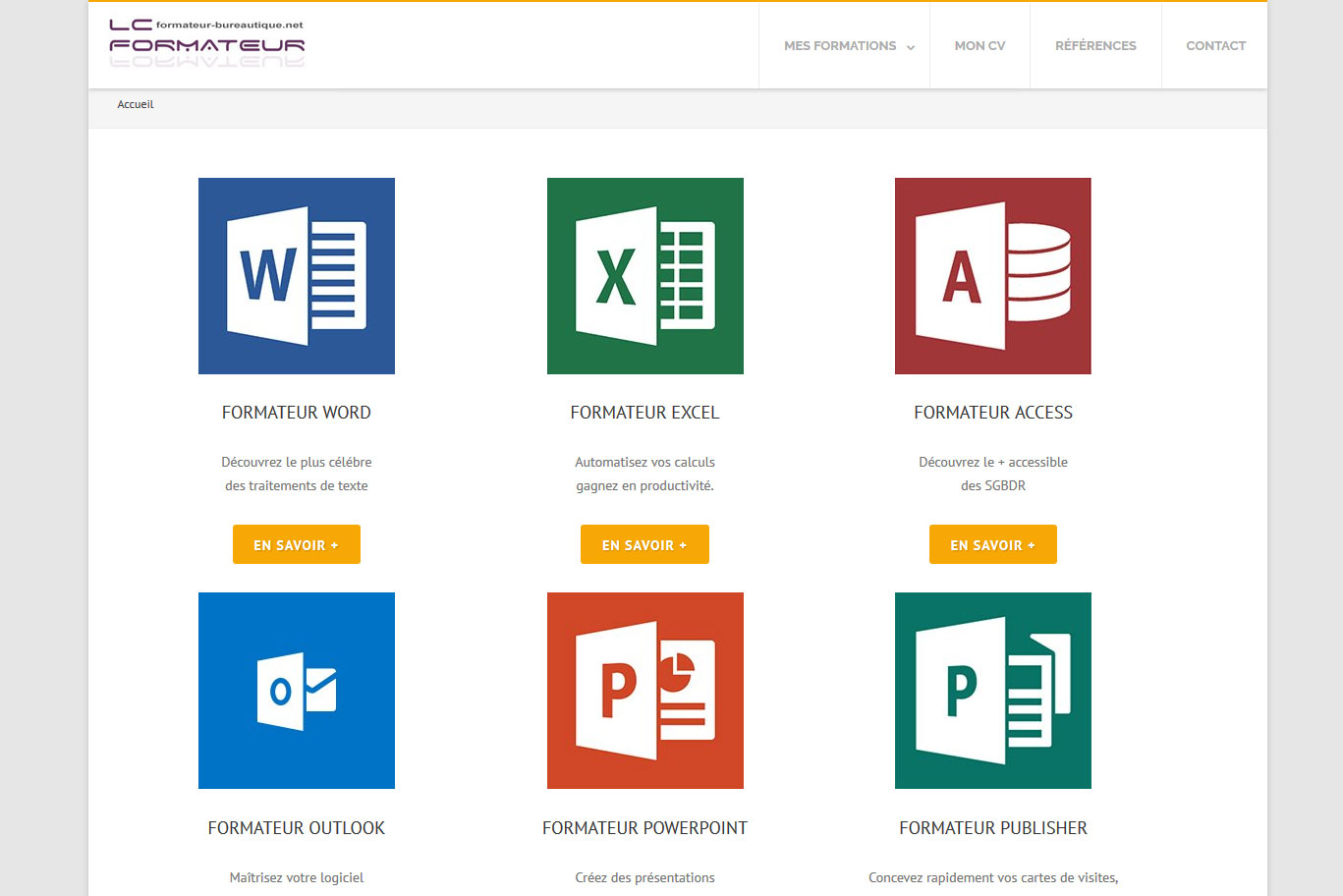This screenshot has height=896, width=1343.
Task: Click the text 'Automatisez vos calculs'
Action: pyautogui.click(x=645, y=462)
